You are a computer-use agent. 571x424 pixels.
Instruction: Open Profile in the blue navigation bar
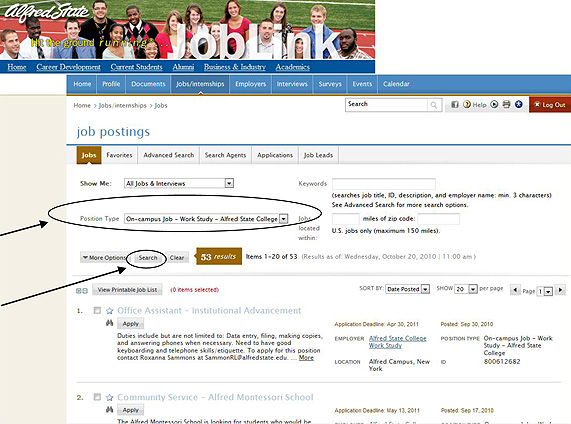click(111, 84)
